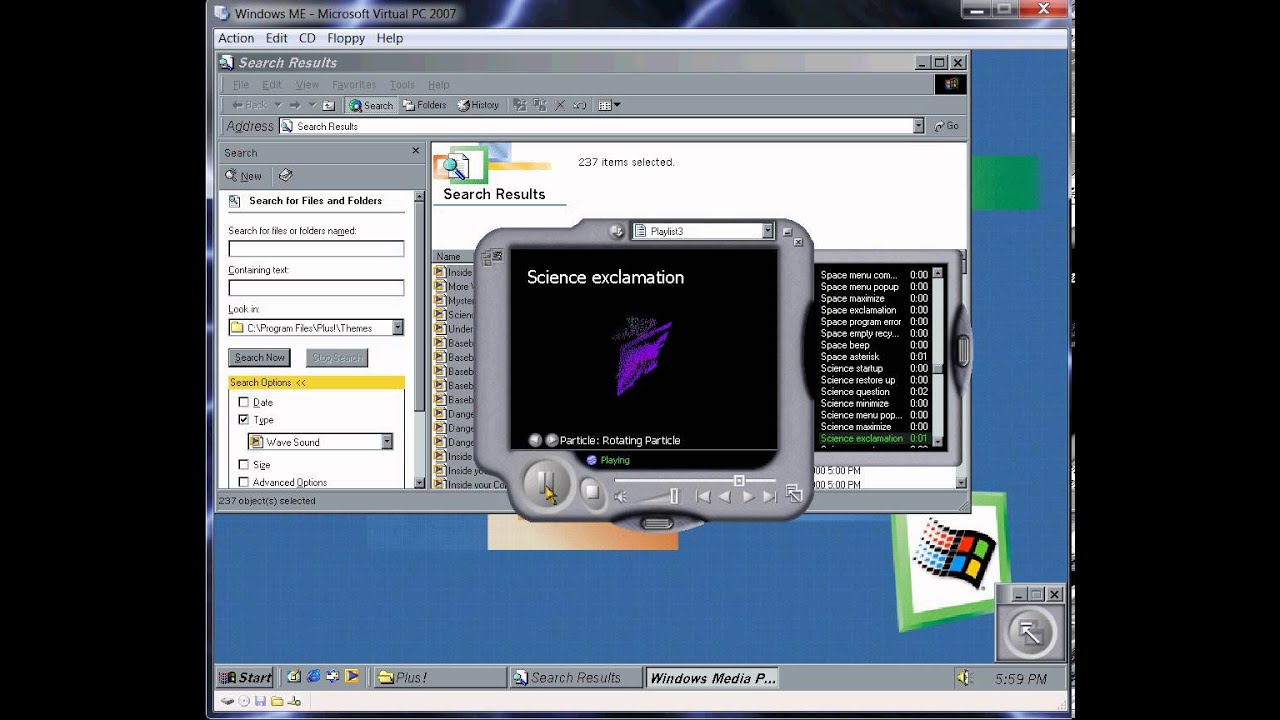Uncheck the Type search option

244,420
